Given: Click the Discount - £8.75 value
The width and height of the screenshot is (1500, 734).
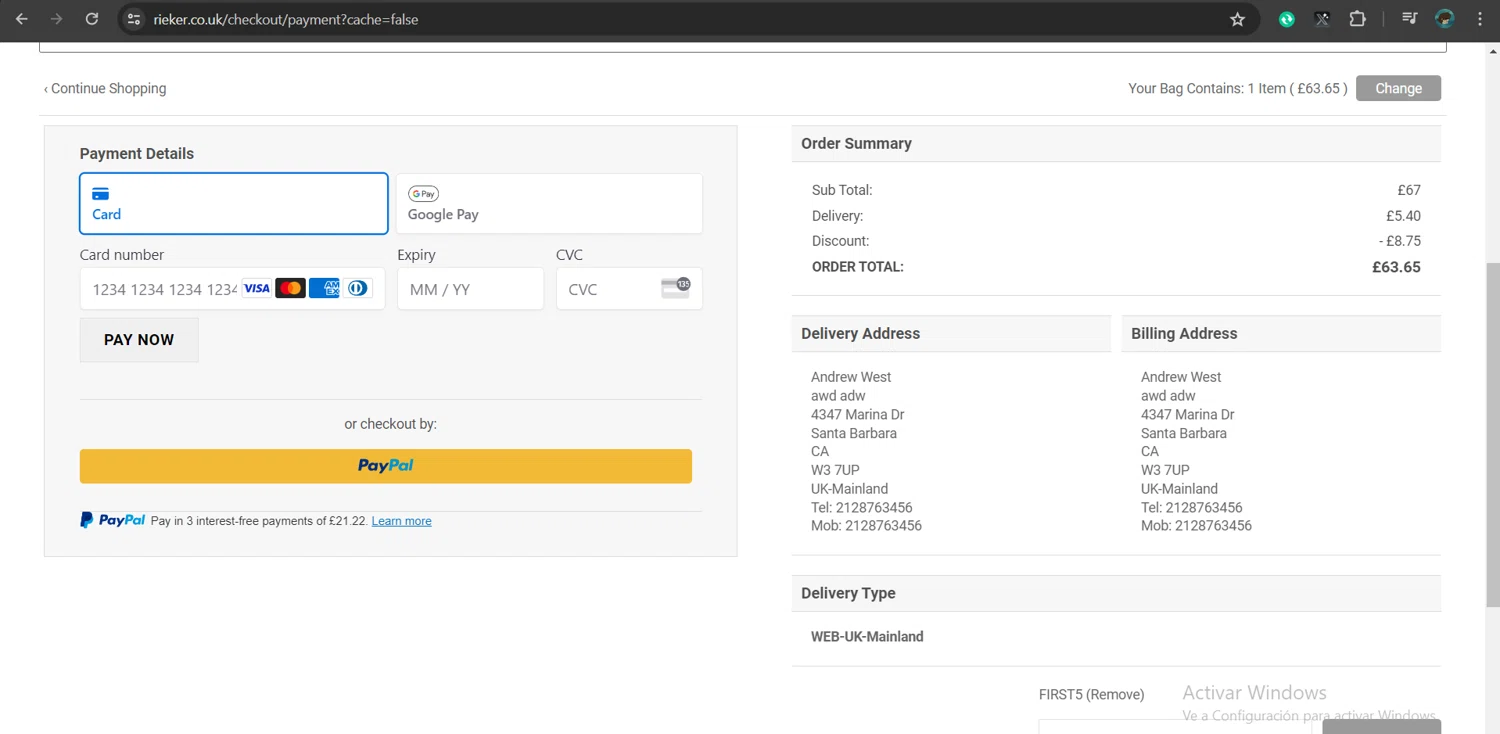Looking at the screenshot, I should pos(1400,241).
